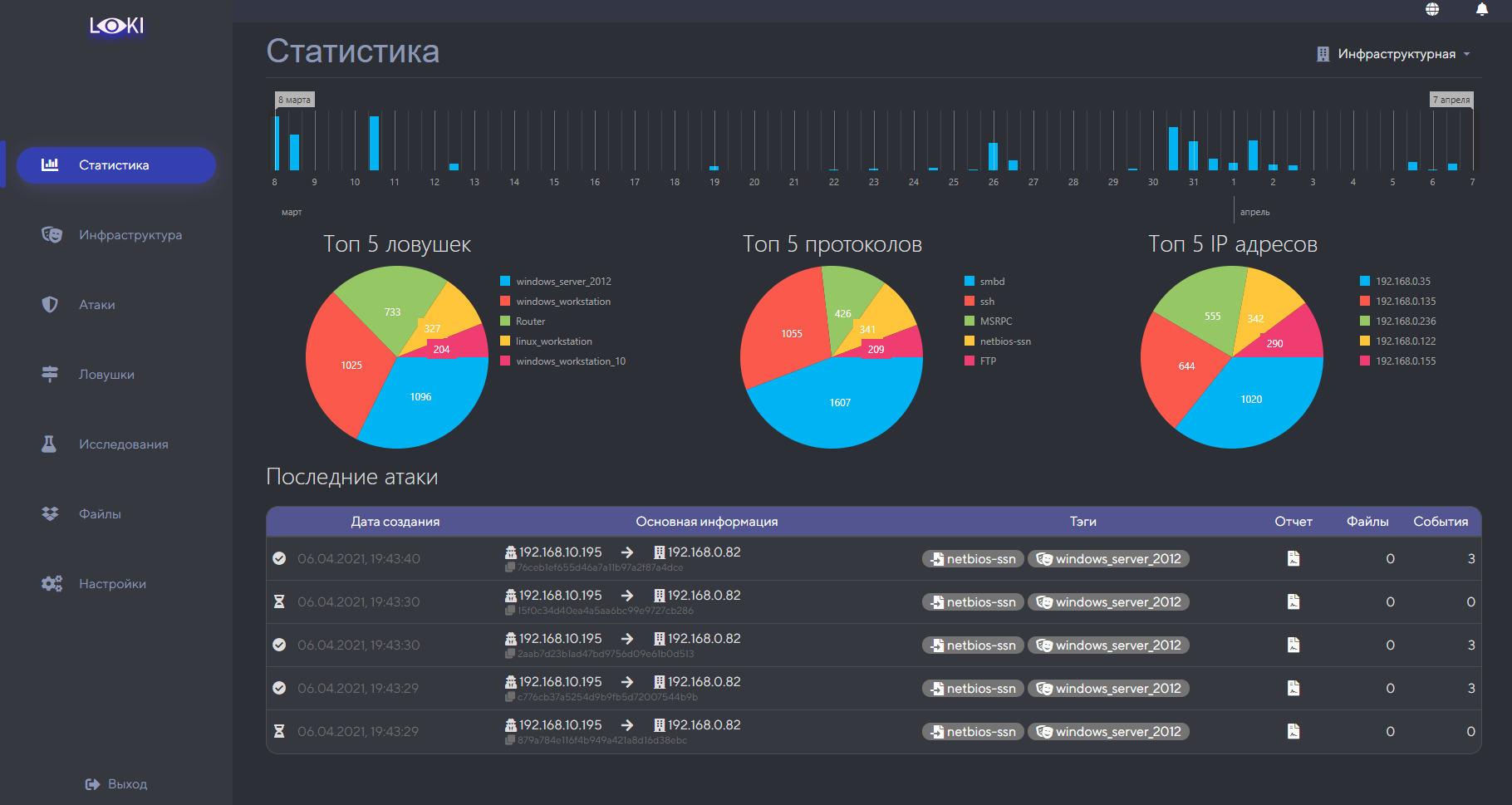Click the События column header

1441,522
